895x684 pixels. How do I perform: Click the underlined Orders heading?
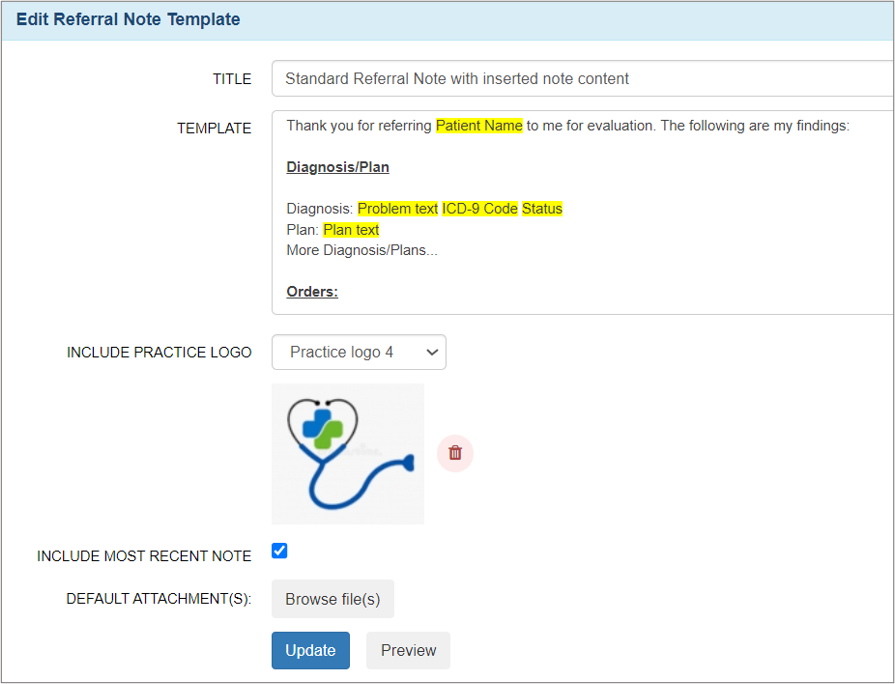[311, 292]
